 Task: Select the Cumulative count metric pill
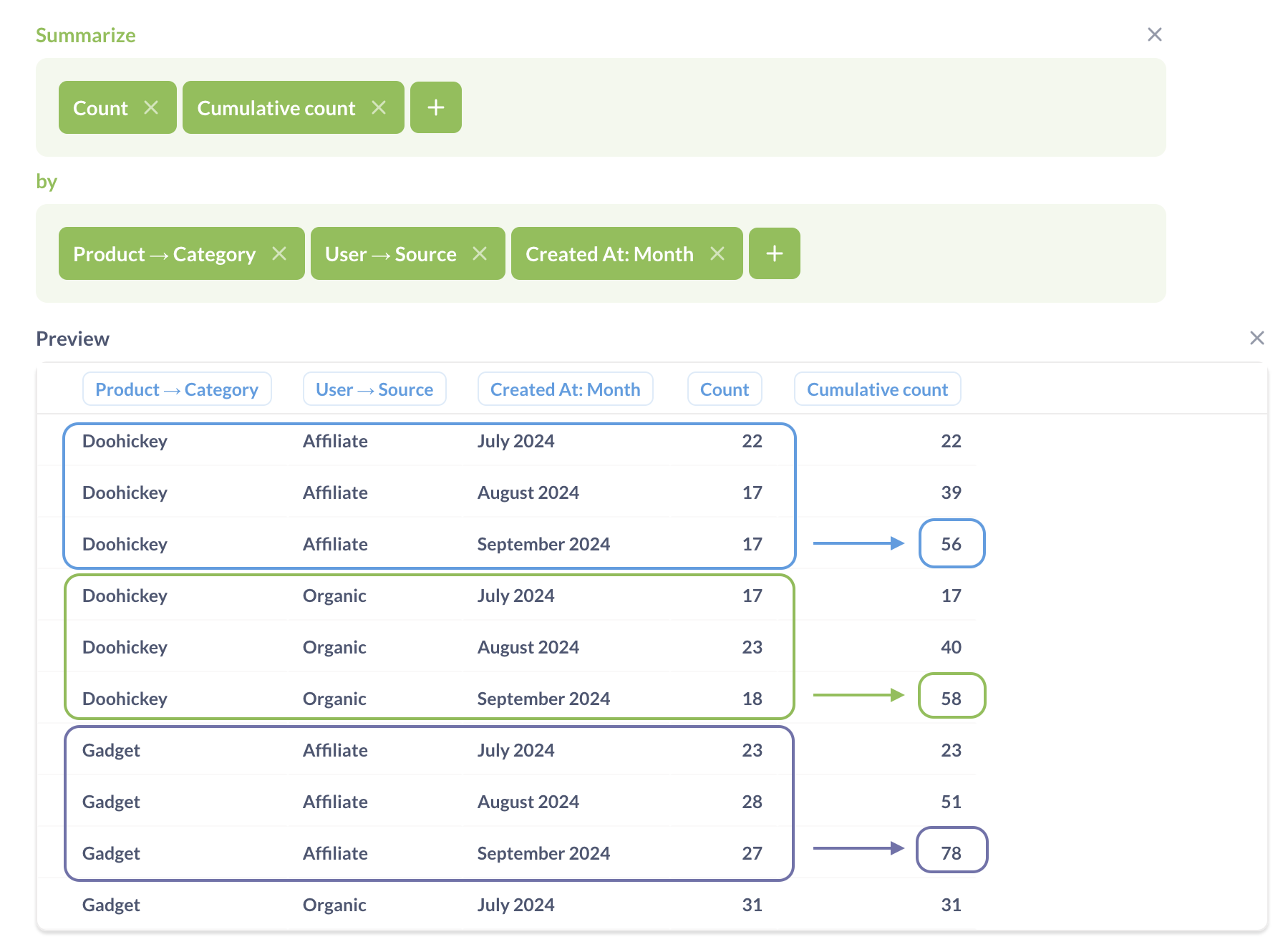point(276,107)
